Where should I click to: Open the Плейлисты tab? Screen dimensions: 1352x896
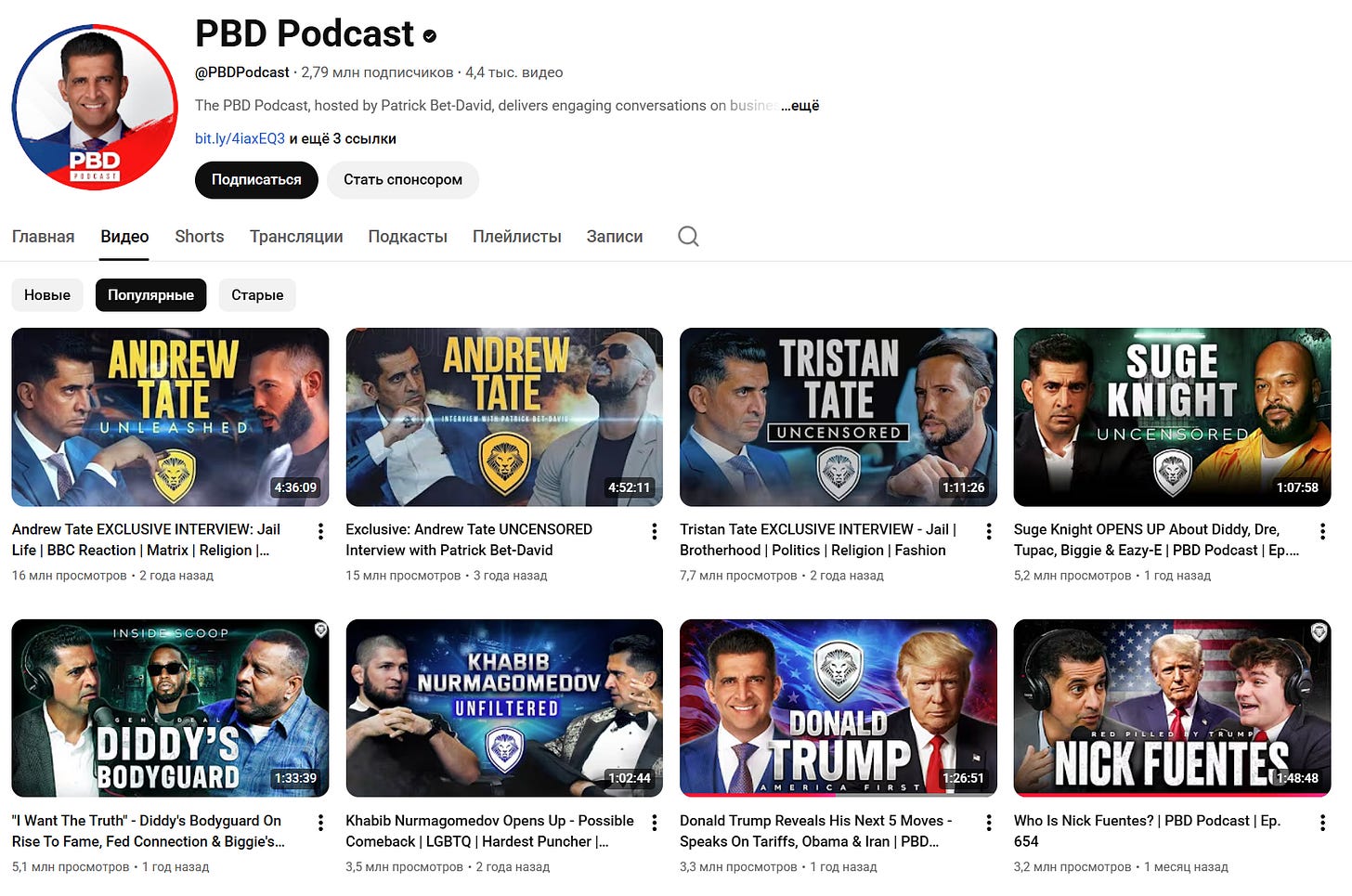pos(517,237)
